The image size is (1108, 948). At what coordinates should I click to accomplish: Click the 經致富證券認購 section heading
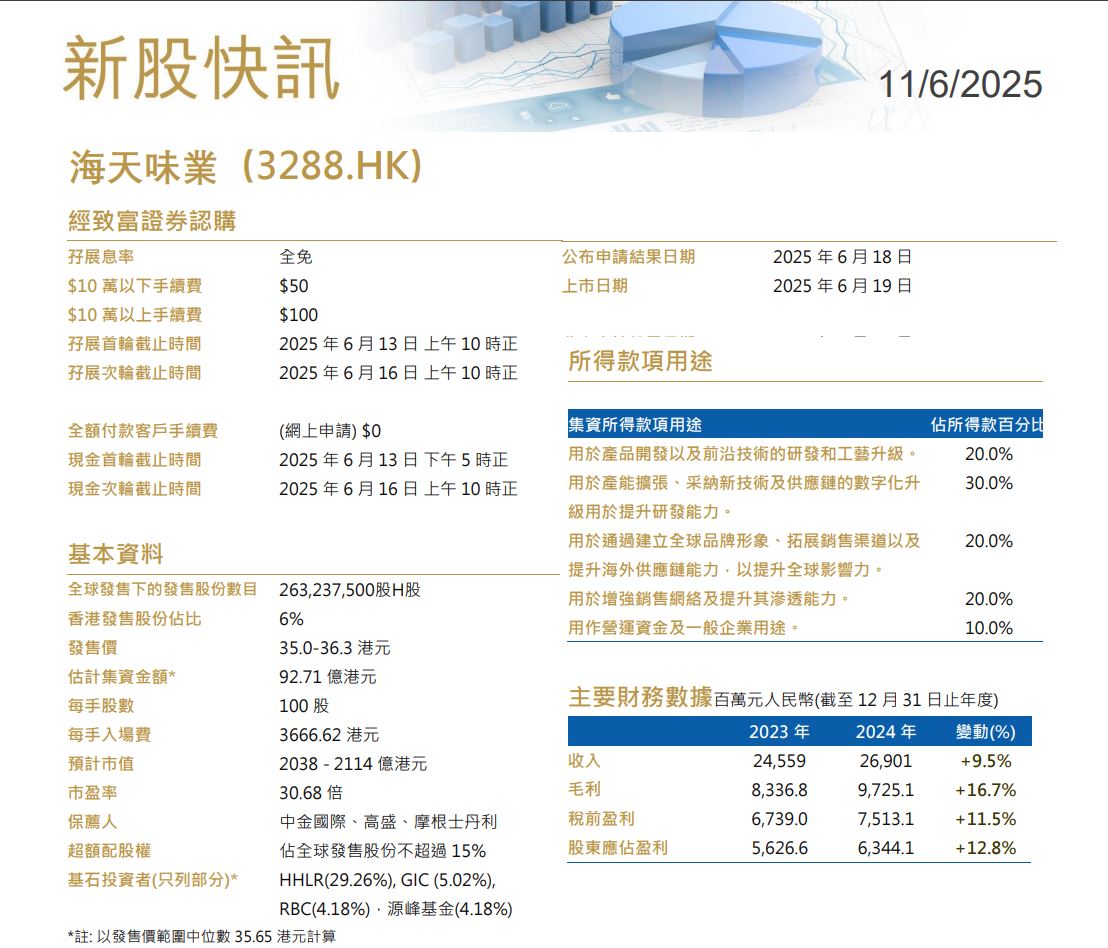(152, 220)
